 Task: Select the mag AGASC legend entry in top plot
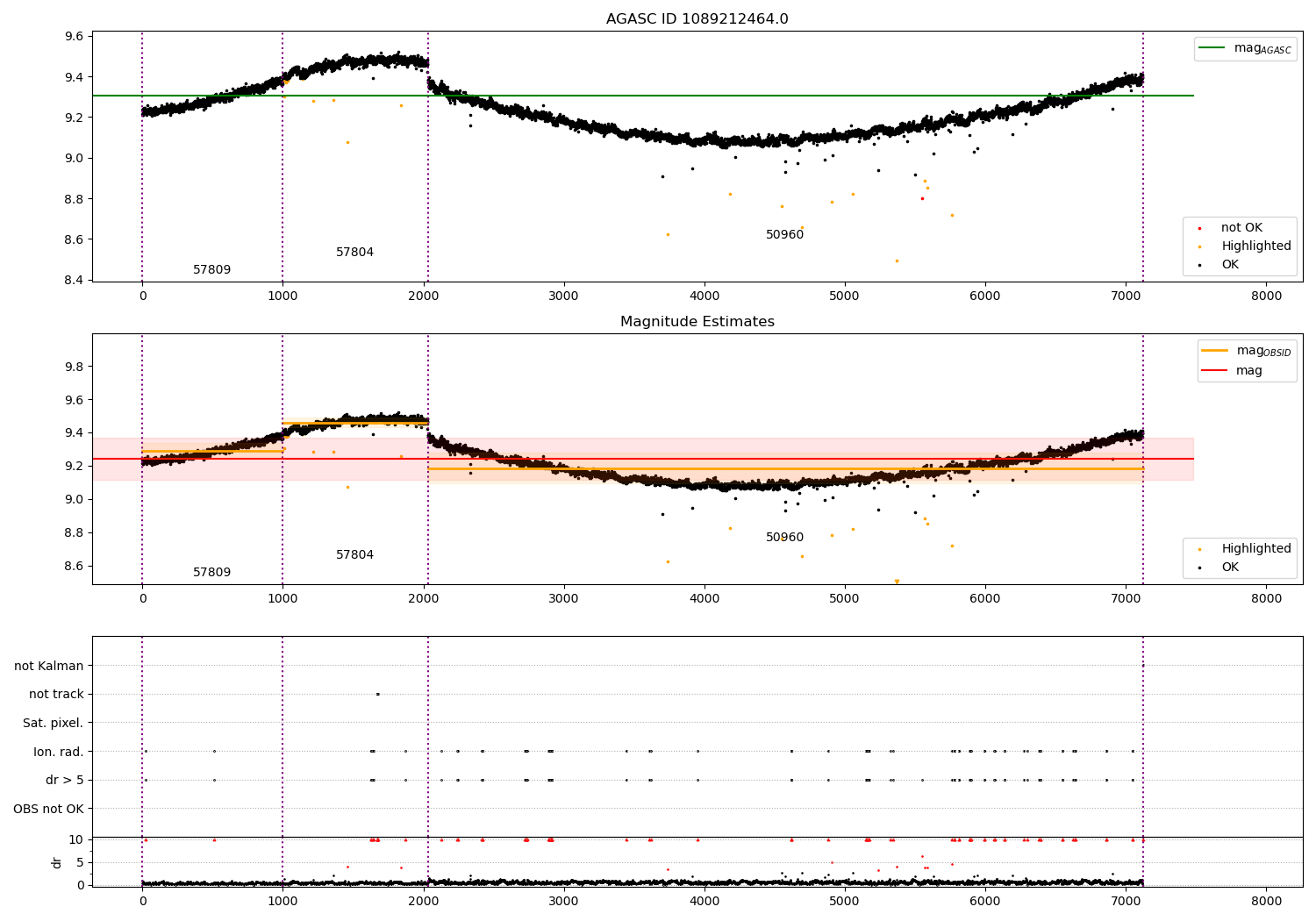(x=1245, y=48)
